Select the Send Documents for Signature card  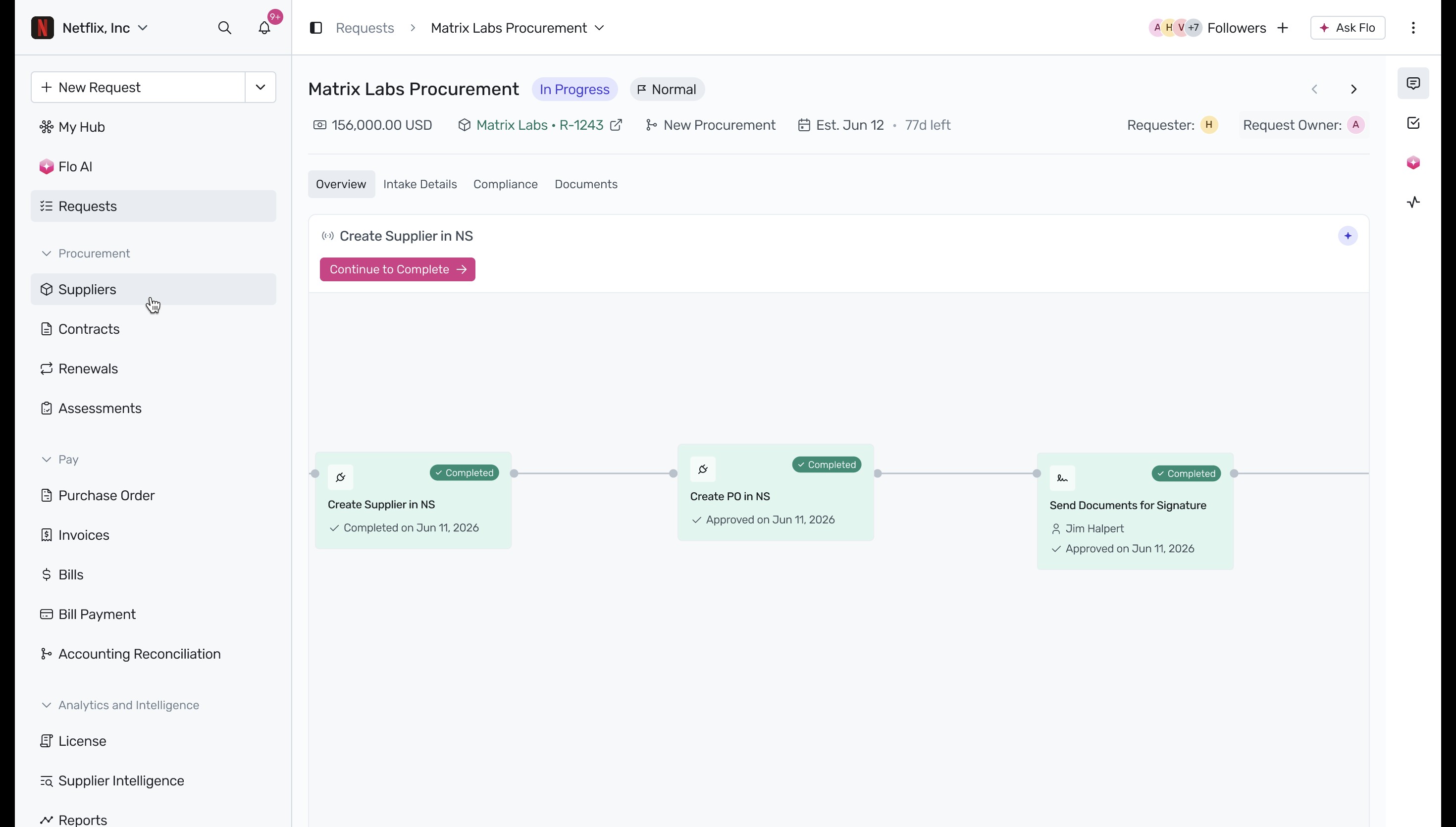1135,511
